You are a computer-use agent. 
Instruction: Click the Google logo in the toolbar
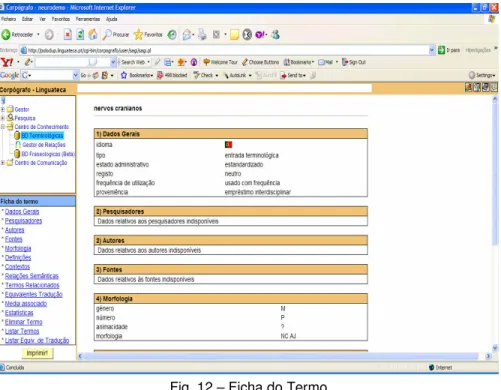(9, 75)
